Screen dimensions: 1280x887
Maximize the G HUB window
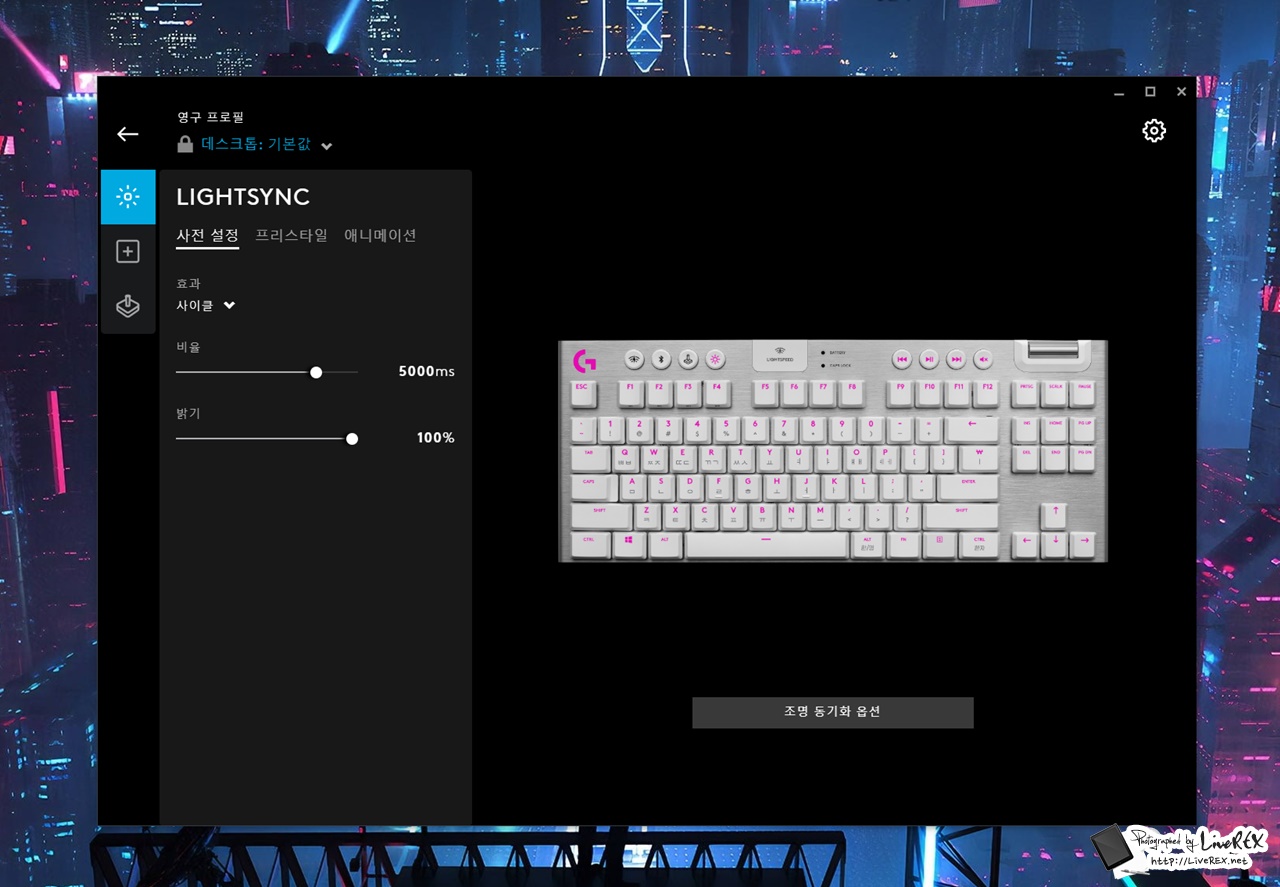pyautogui.click(x=1150, y=92)
